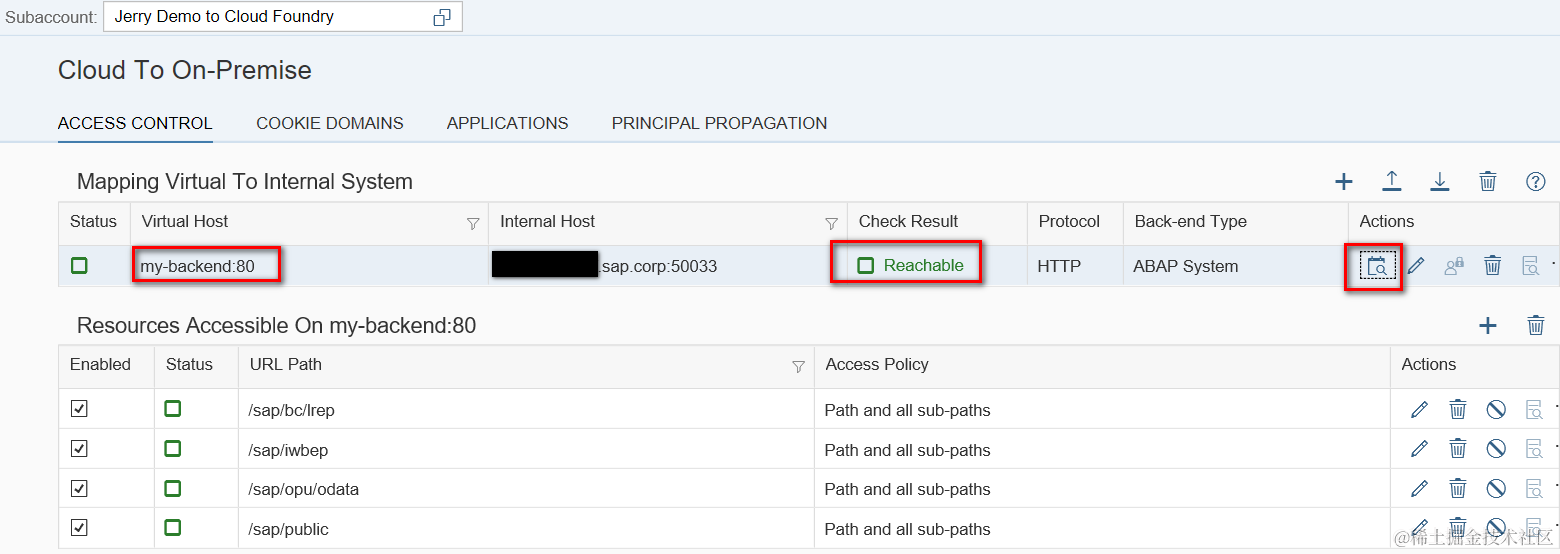This screenshot has height=554, width=1560.
Task: Disable the /sap/iwbep resource via block icon
Action: (1496, 449)
